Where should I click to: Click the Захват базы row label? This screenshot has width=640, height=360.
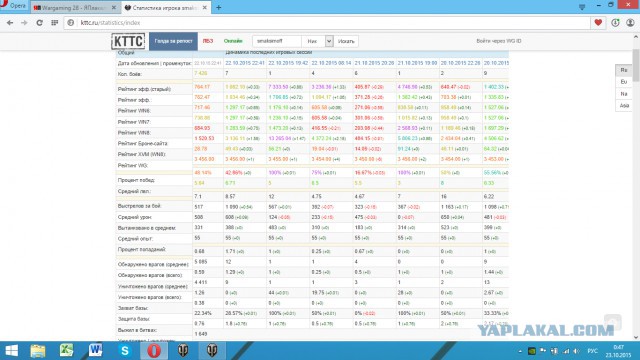click(x=133, y=308)
